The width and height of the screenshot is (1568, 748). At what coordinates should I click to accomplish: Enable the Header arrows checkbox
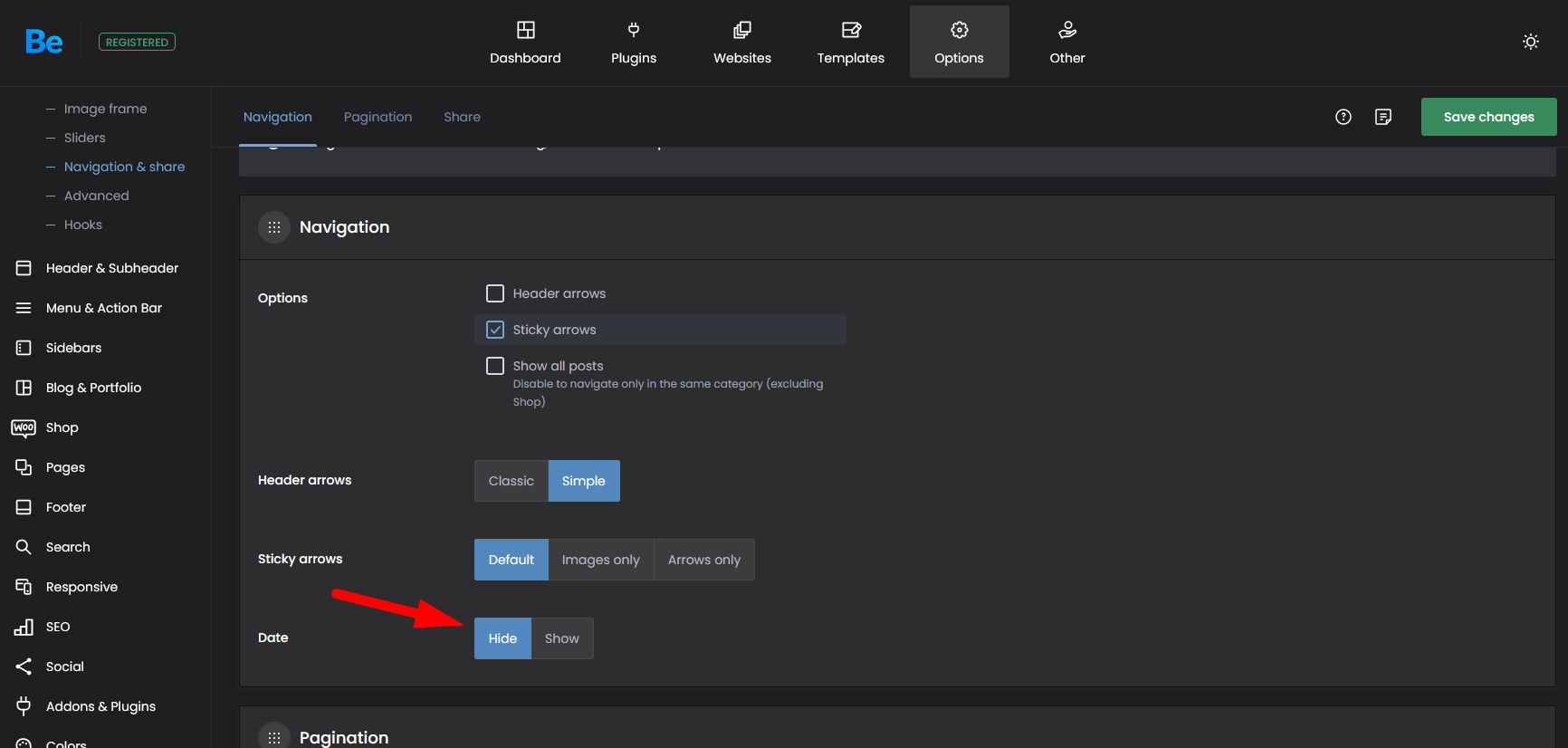click(x=495, y=293)
